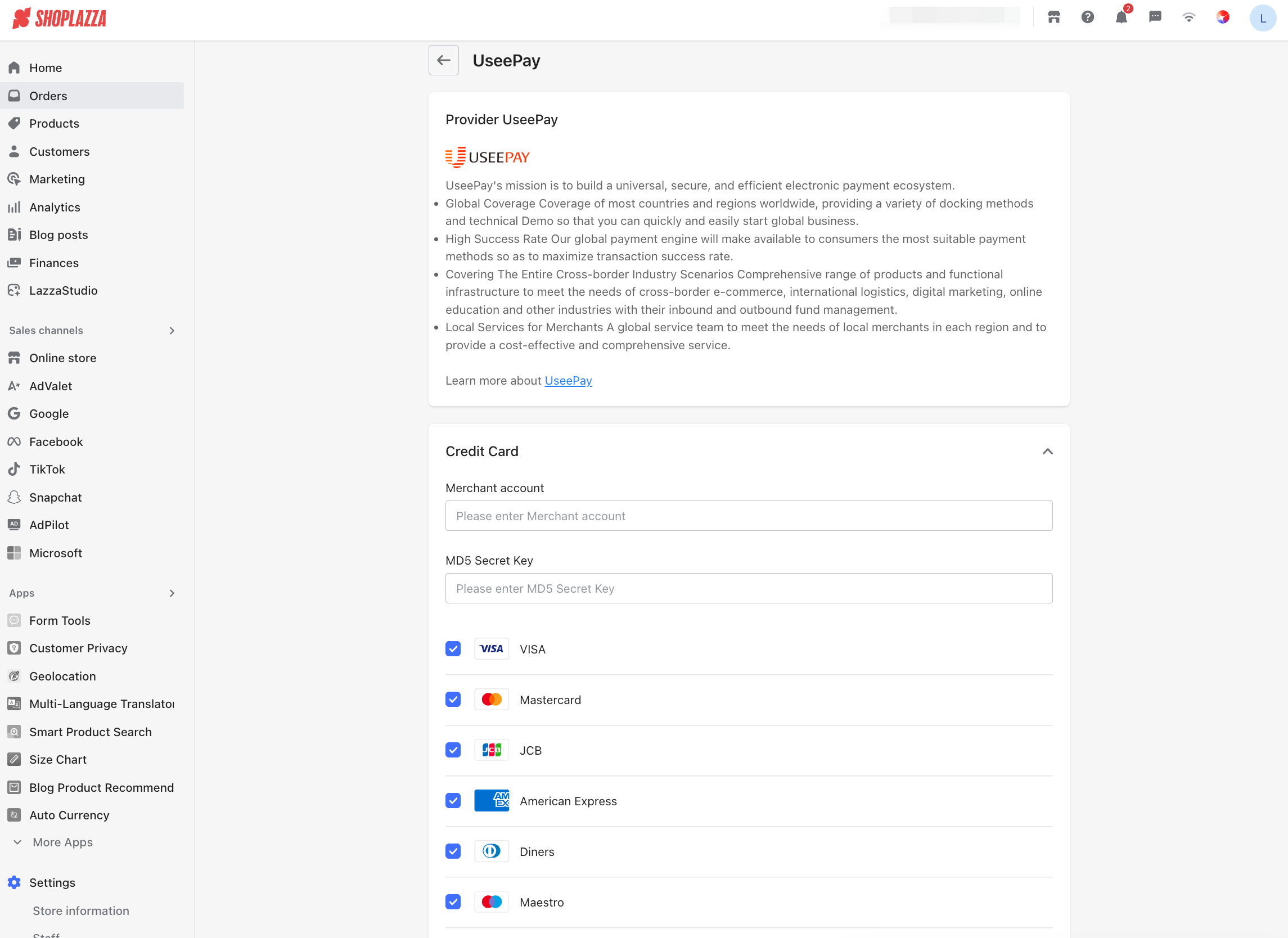This screenshot has height=938, width=1288.
Task: Click the Maestro card logo
Action: pyautogui.click(x=491, y=901)
